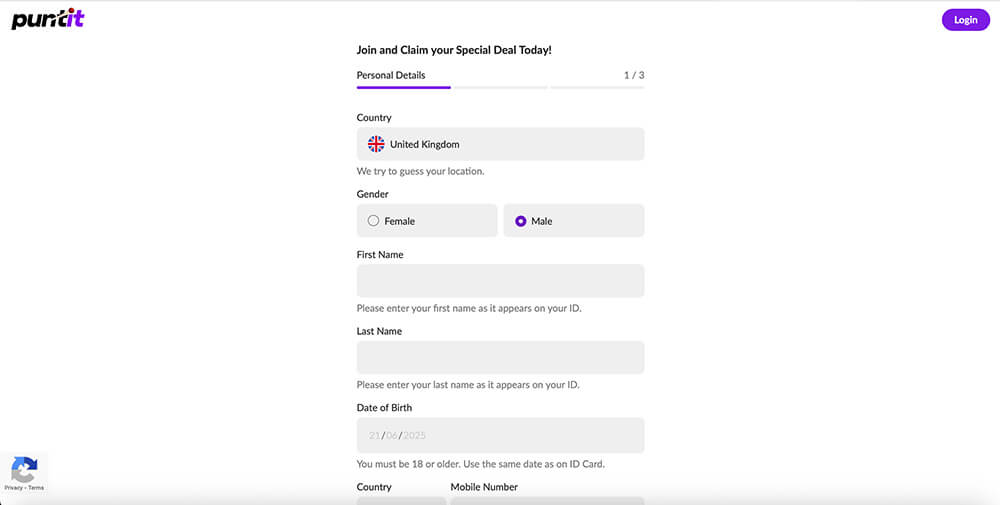This screenshot has height=505, width=1000.
Task: Click the third step progress bar segment
Action: pyautogui.click(x=597, y=87)
